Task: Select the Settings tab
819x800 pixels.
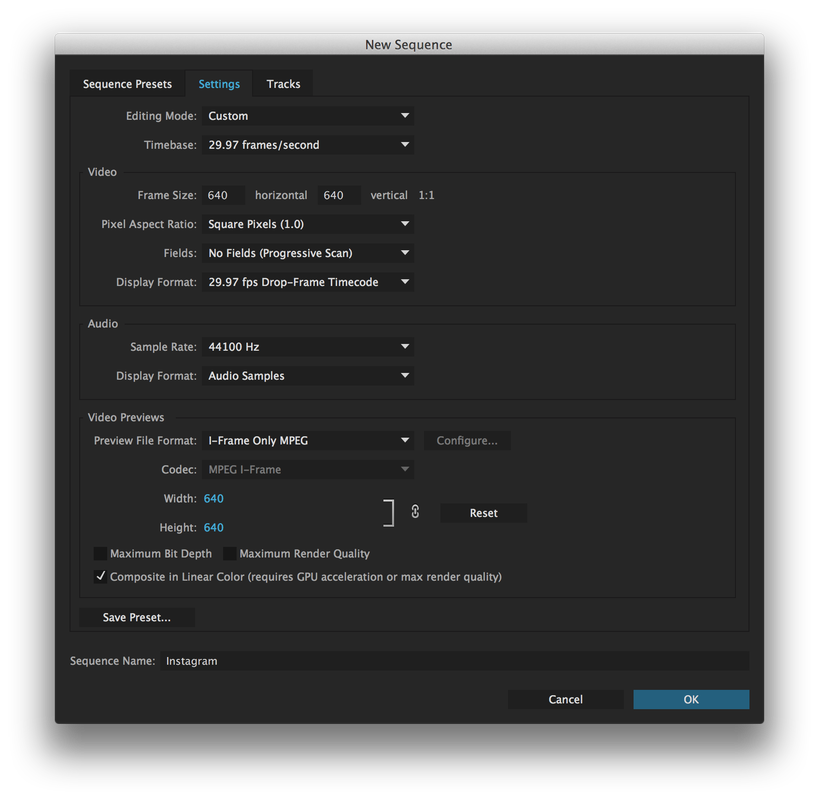Action: click(x=219, y=84)
